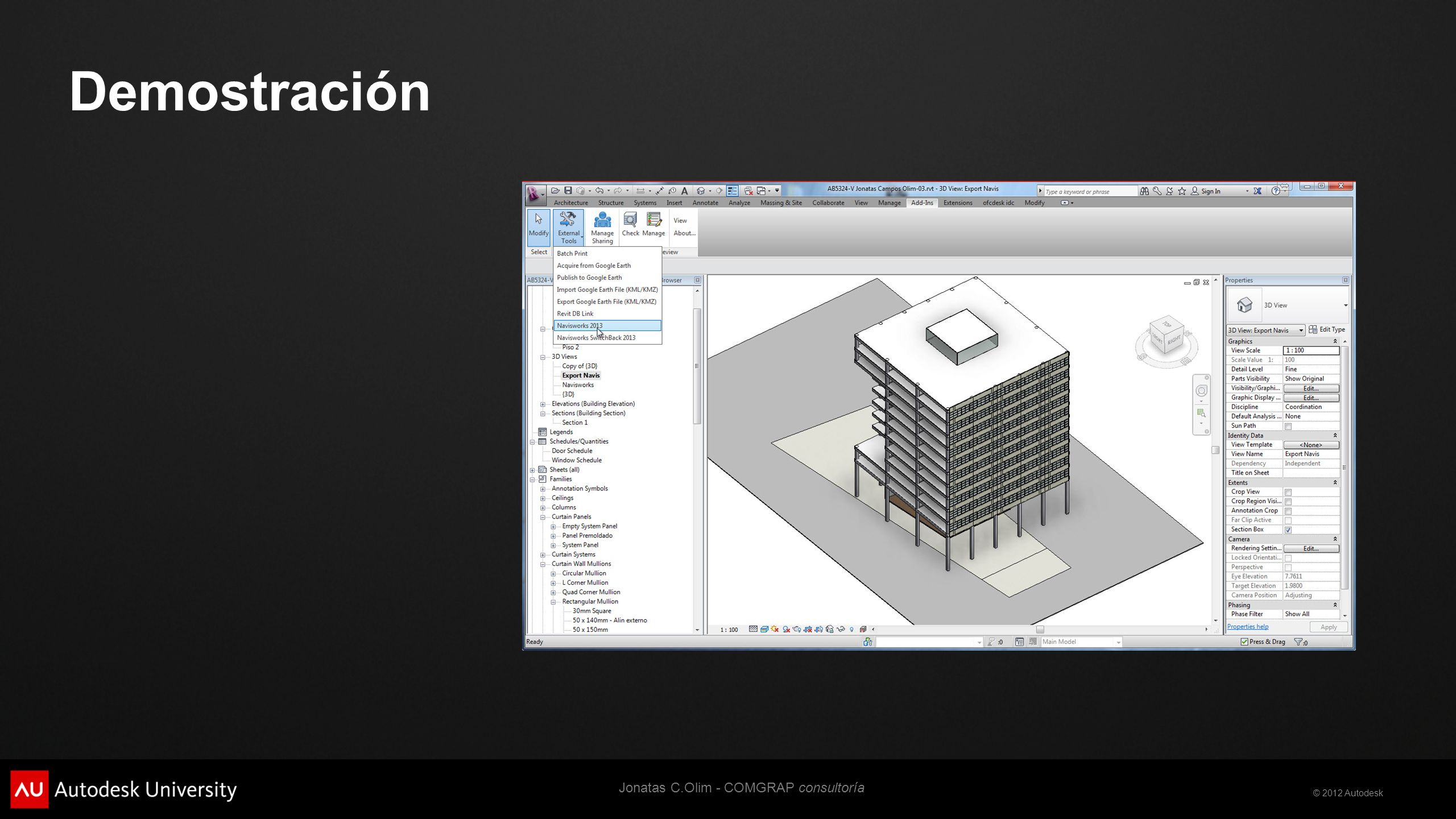Click the Detail Level icon on view control bar
Viewport: 1456px width, 819px height.
753,629
